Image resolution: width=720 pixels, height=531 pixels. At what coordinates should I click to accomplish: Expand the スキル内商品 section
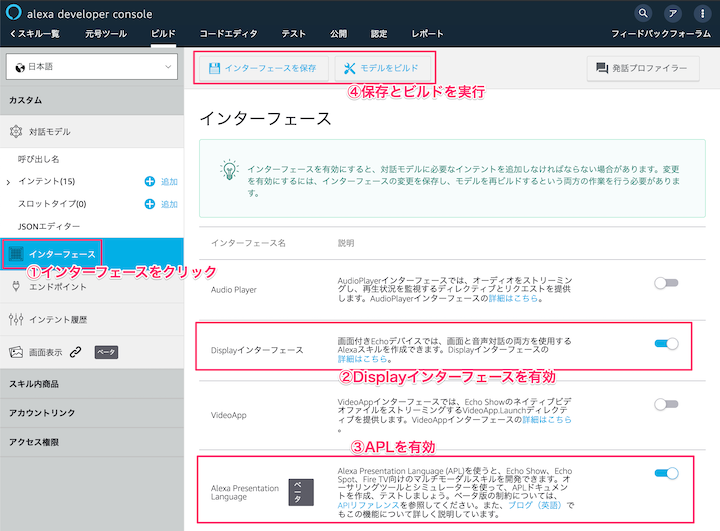[92, 384]
